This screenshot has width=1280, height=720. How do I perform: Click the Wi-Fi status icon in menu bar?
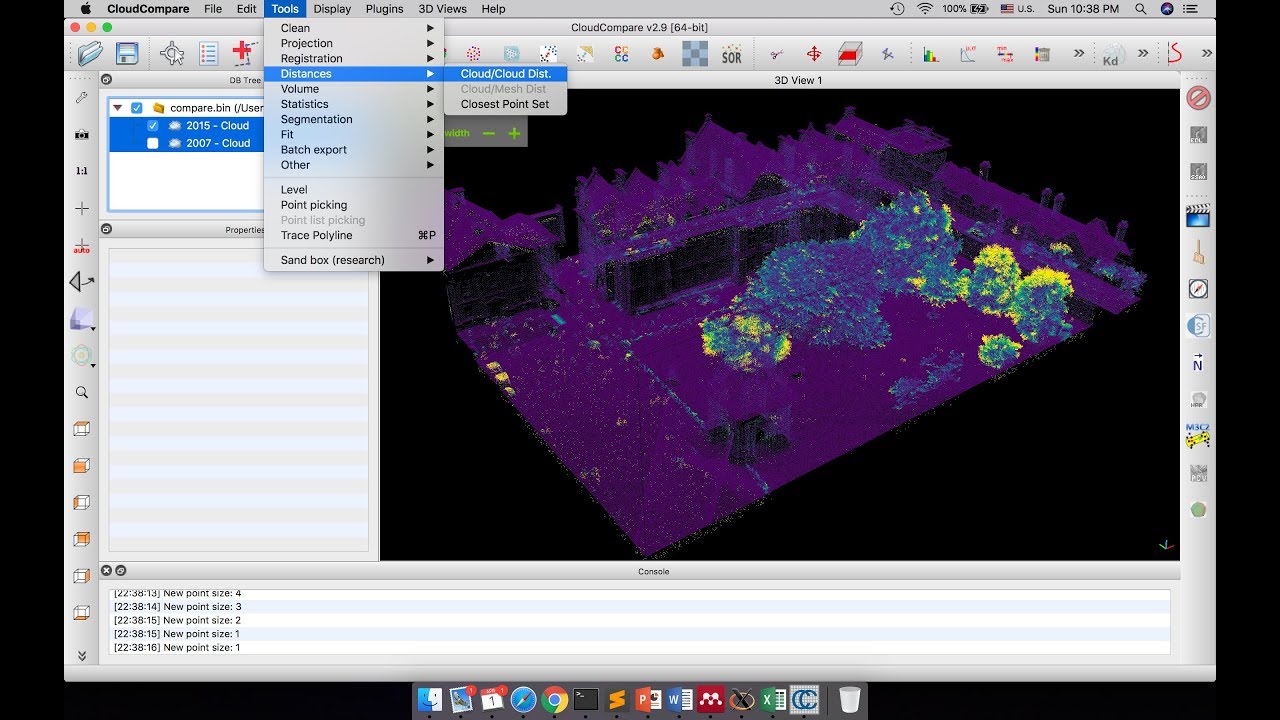pyautogui.click(x=925, y=9)
